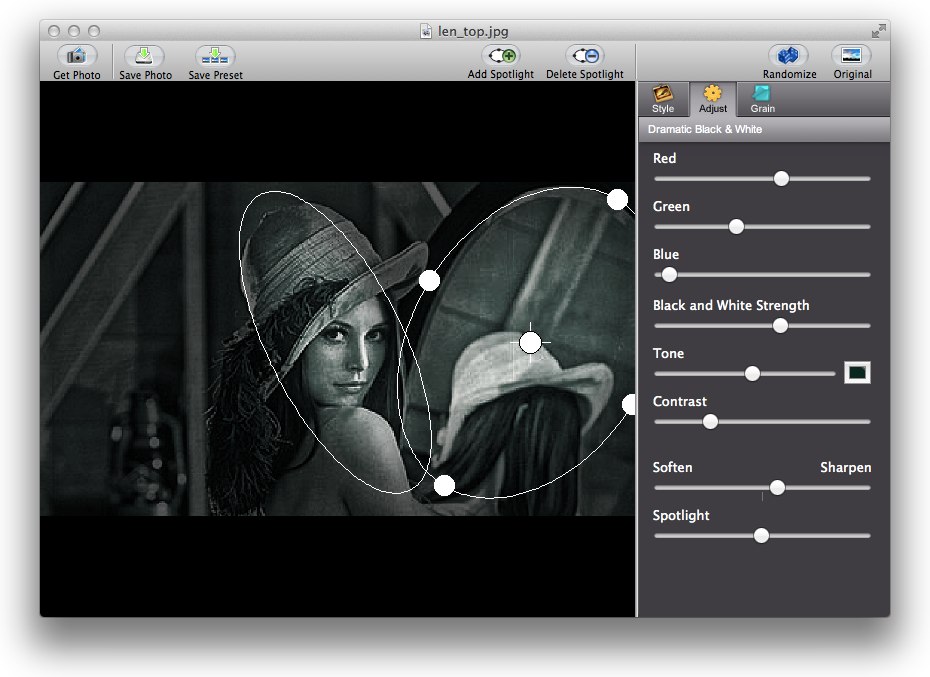
Task: Click the Blue slider handle
Action: [669, 275]
